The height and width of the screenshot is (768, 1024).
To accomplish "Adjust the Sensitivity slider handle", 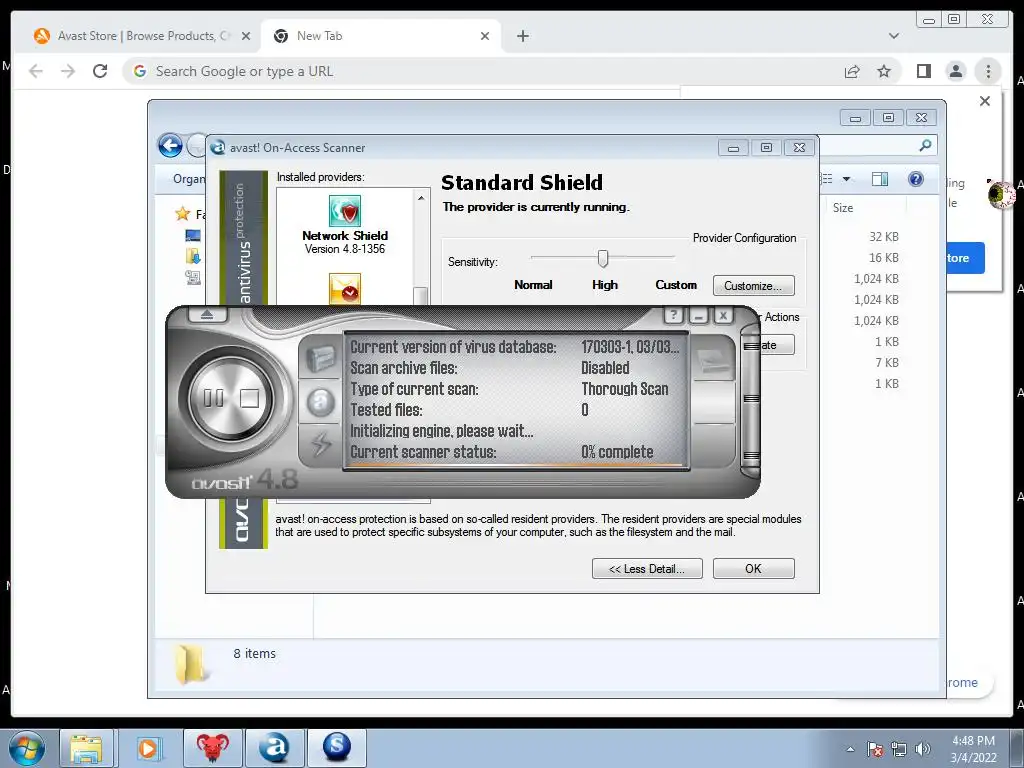I will pos(603,259).
